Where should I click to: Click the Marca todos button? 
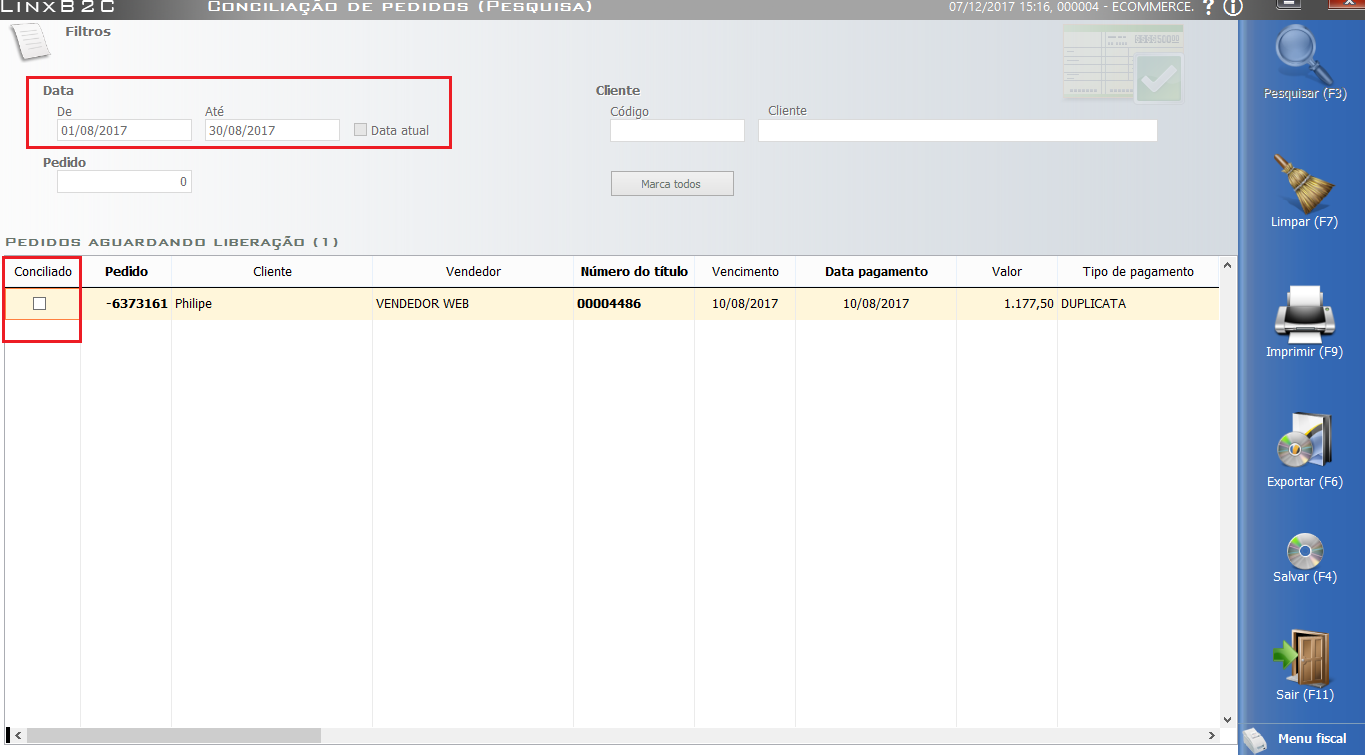point(672,184)
